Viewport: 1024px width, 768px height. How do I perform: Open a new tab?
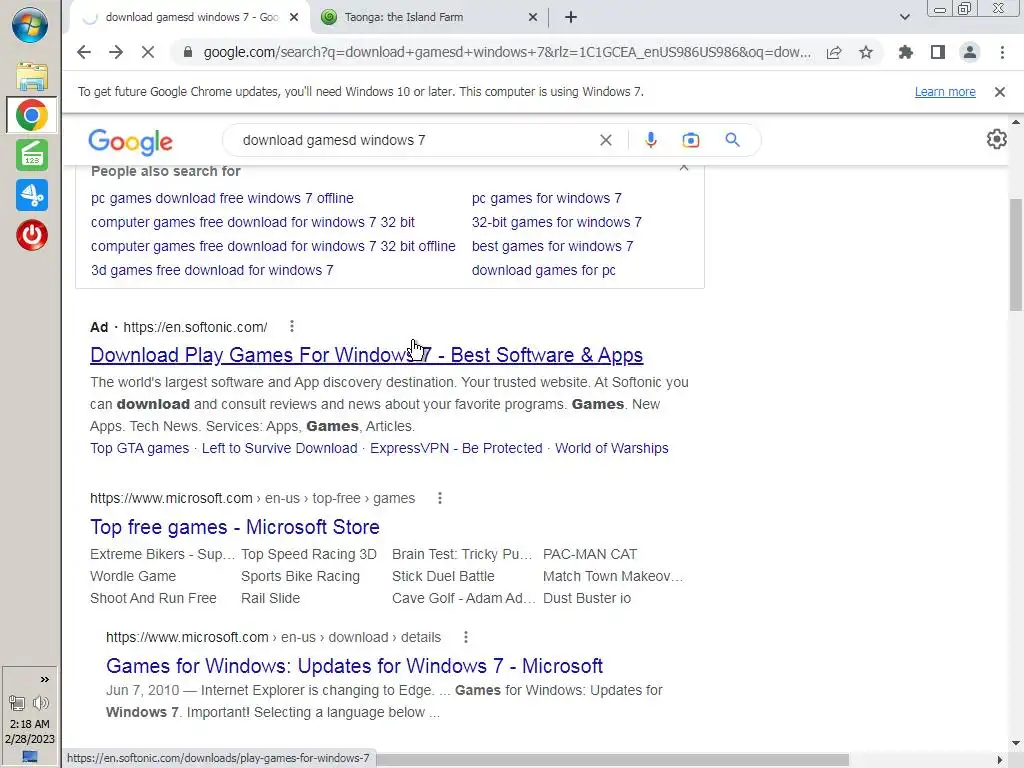(x=571, y=17)
